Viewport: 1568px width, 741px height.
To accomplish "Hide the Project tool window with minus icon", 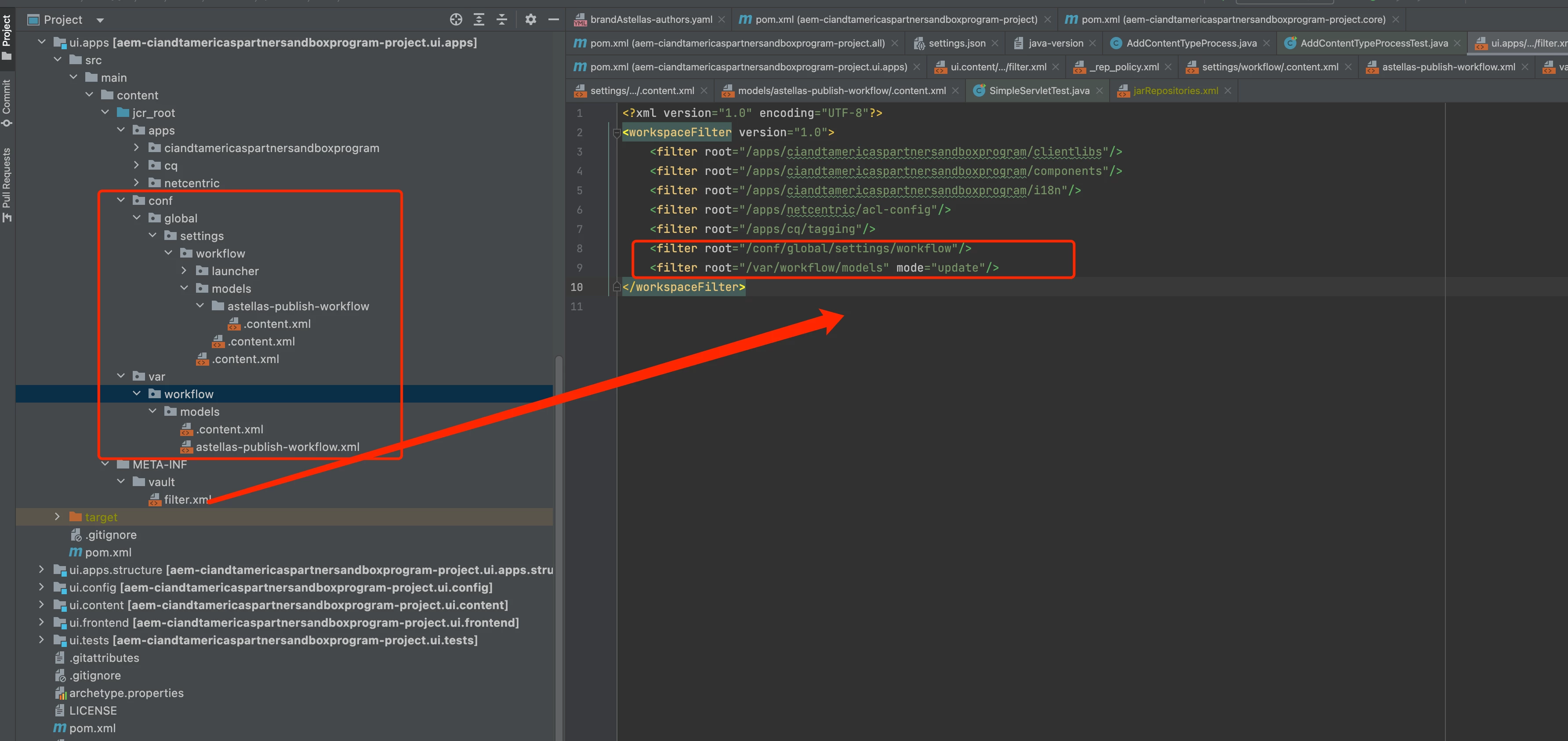I will click(x=553, y=19).
